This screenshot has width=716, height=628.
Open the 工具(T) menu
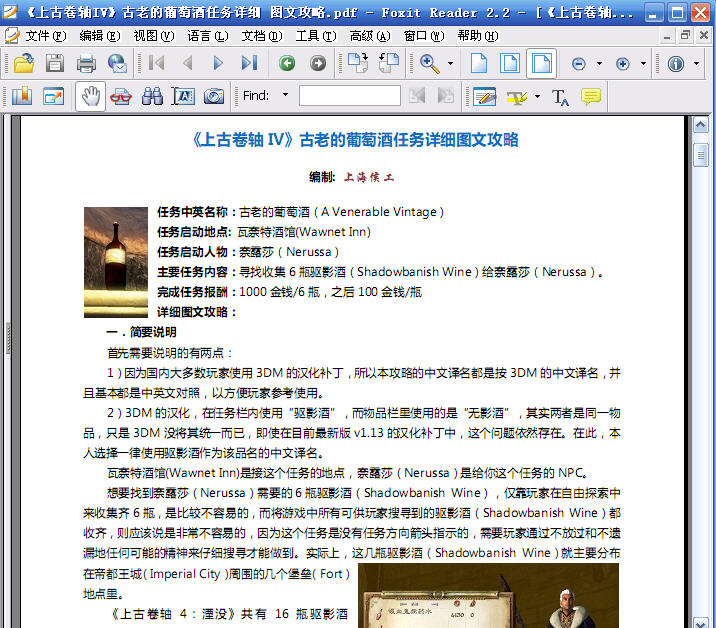[316, 36]
